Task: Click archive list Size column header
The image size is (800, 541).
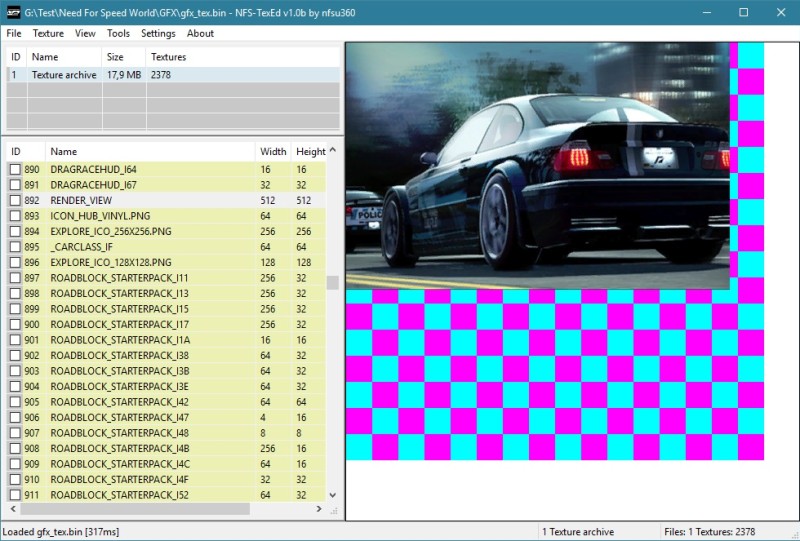Action: click(x=124, y=57)
